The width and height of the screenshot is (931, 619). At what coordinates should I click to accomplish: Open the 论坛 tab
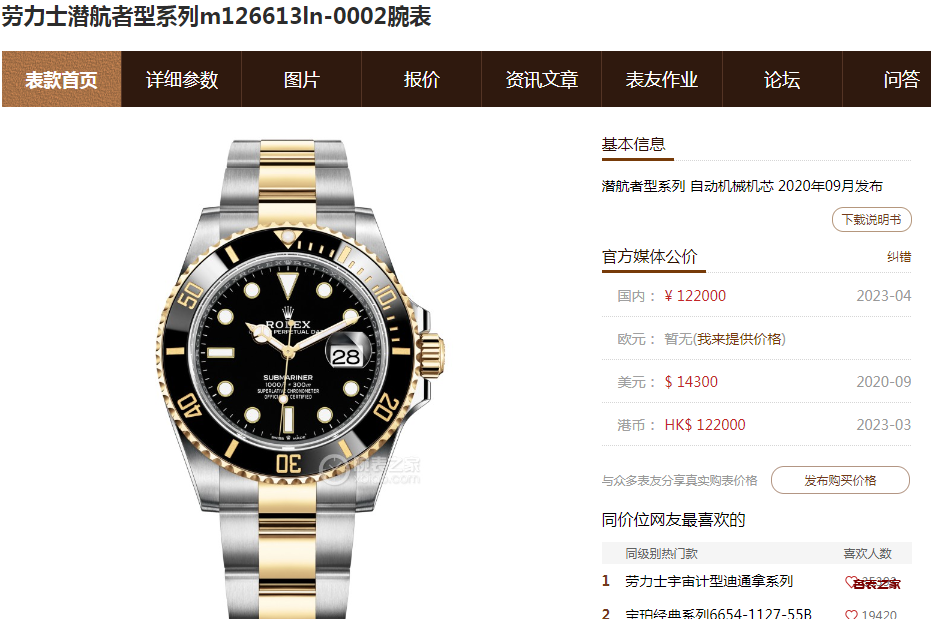pyautogui.click(x=782, y=80)
